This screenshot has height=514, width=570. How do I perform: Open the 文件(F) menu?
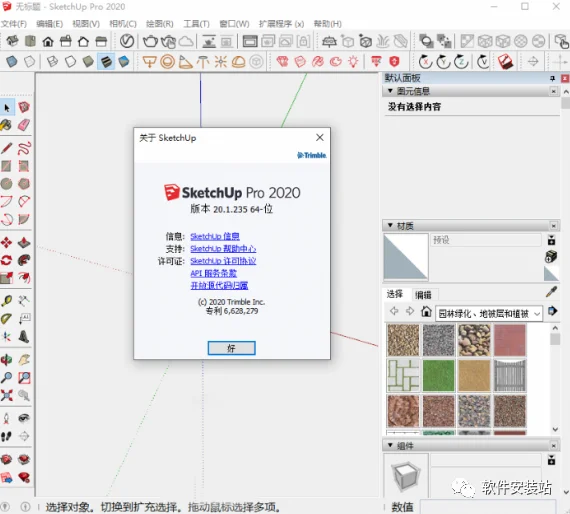[13, 24]
